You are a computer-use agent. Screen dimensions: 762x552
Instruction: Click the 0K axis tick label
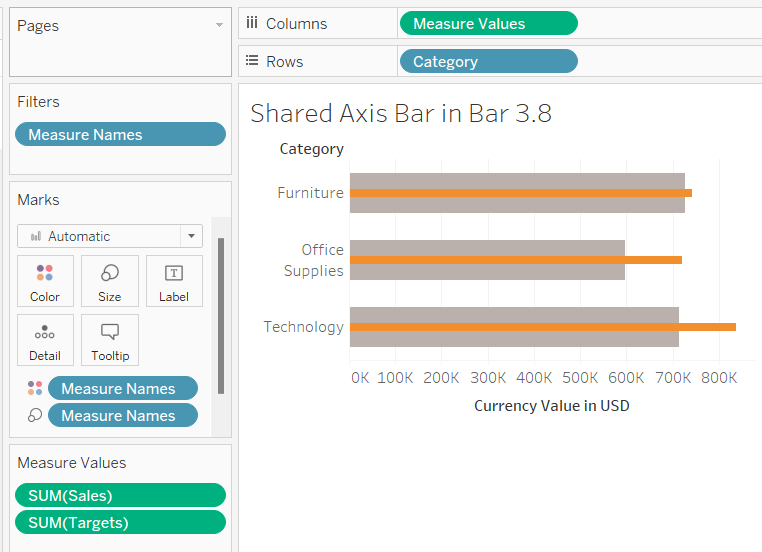pos(360,378)
